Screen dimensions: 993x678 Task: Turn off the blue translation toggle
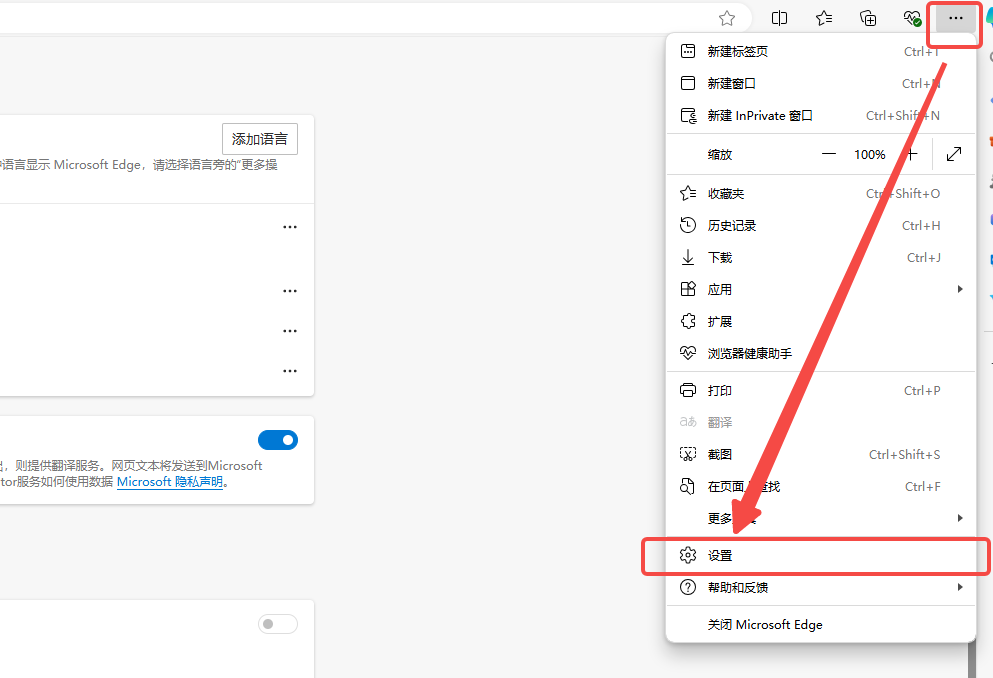point(277,440)
